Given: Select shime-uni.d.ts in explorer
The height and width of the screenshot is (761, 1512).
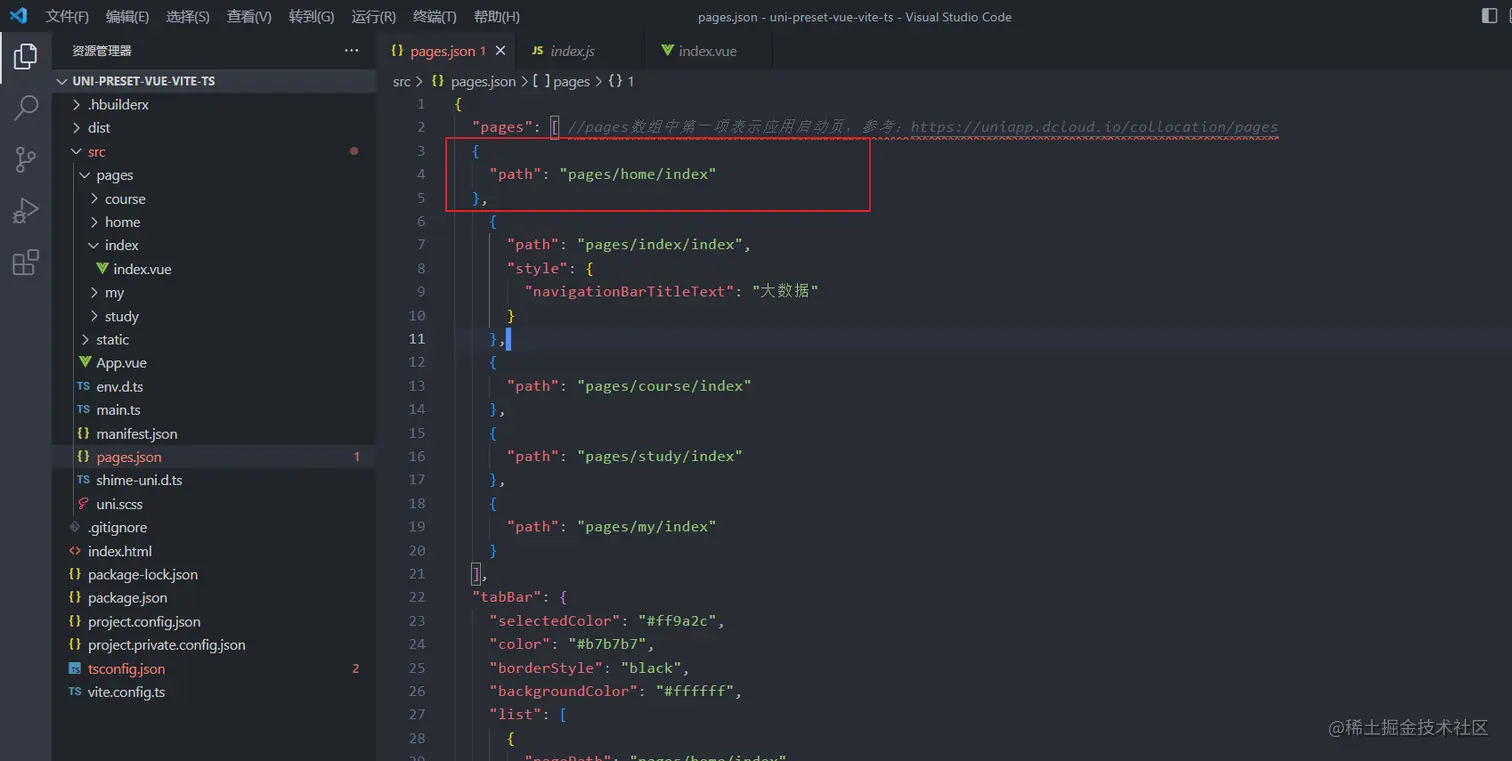Looking at the screenshot, I should tap(139, 480).
